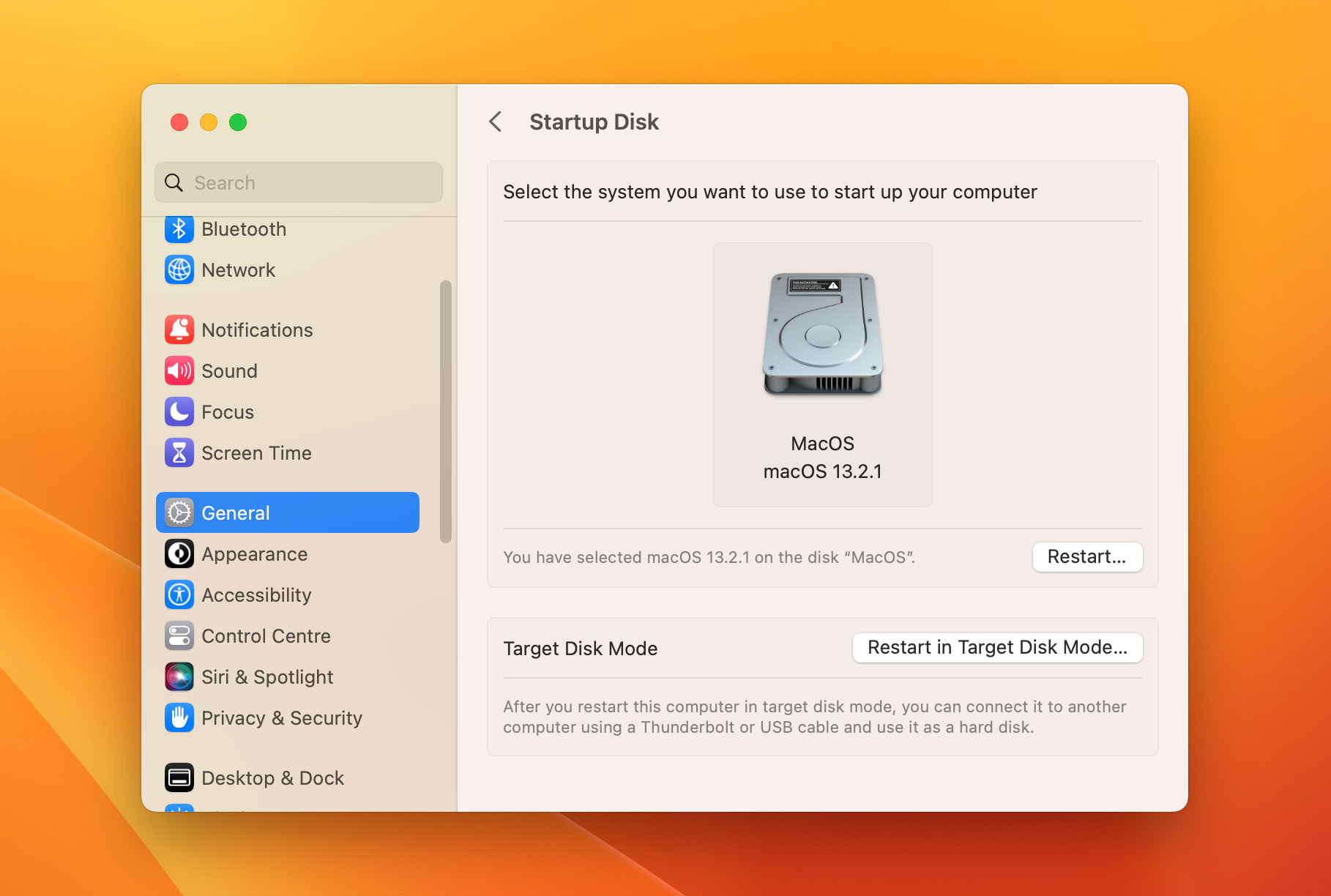Open Accessibility settings label

pyautogui.click(x=256, y=595)
